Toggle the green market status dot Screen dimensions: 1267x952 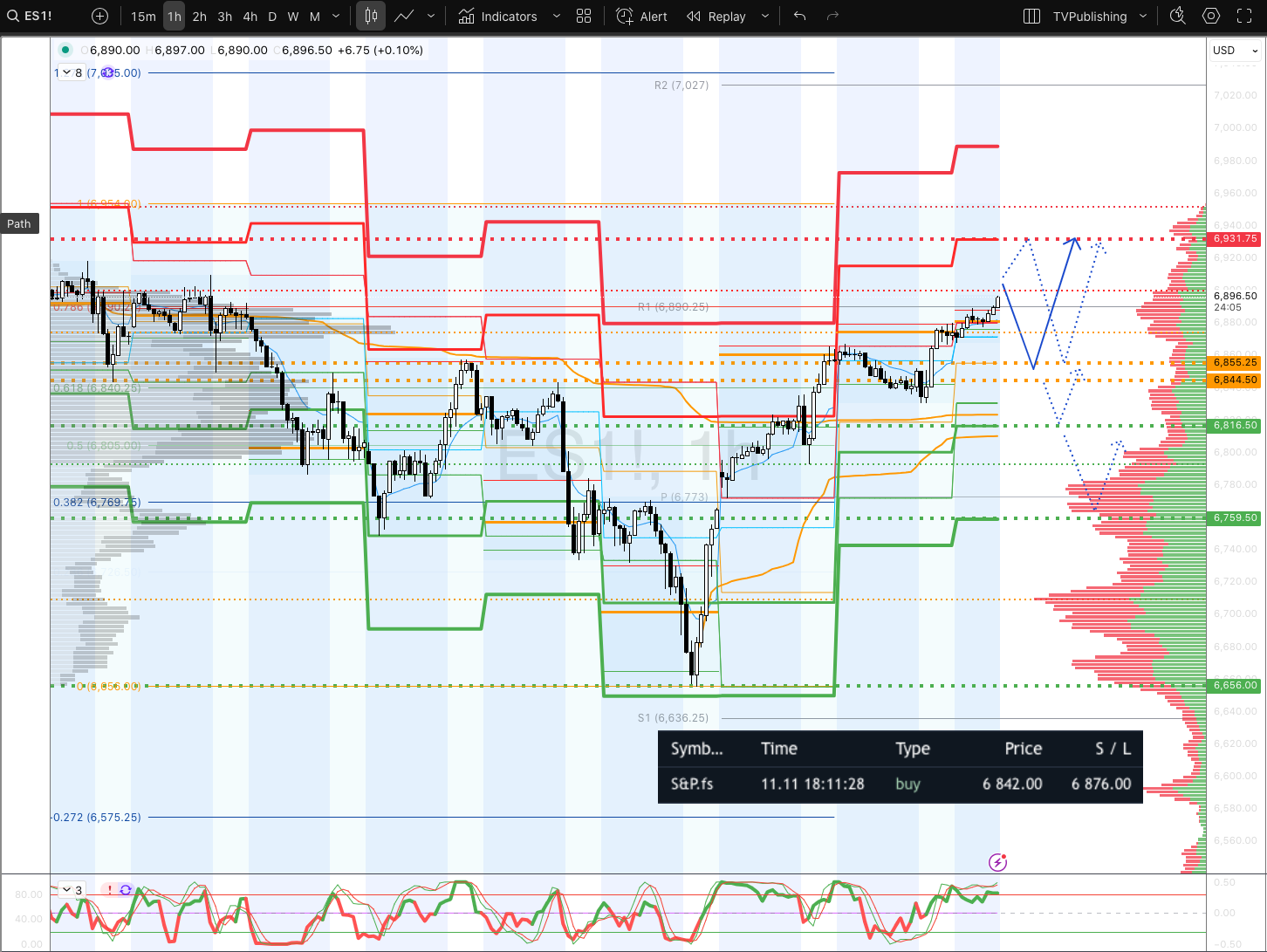pyautogui.click(x=65, y=50)
